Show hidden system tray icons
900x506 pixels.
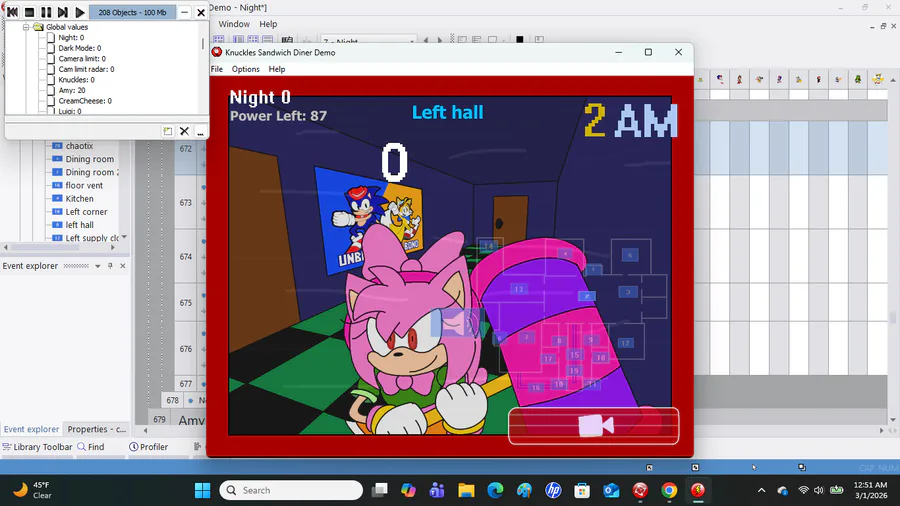tap(762, 491)
